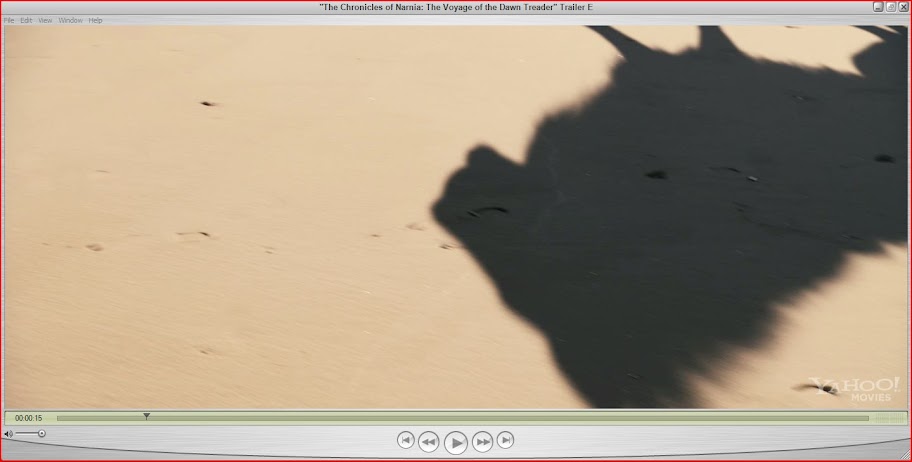Maximize the QuickTime player window
This screenshot has height=462, width=912.
point(890,7)
